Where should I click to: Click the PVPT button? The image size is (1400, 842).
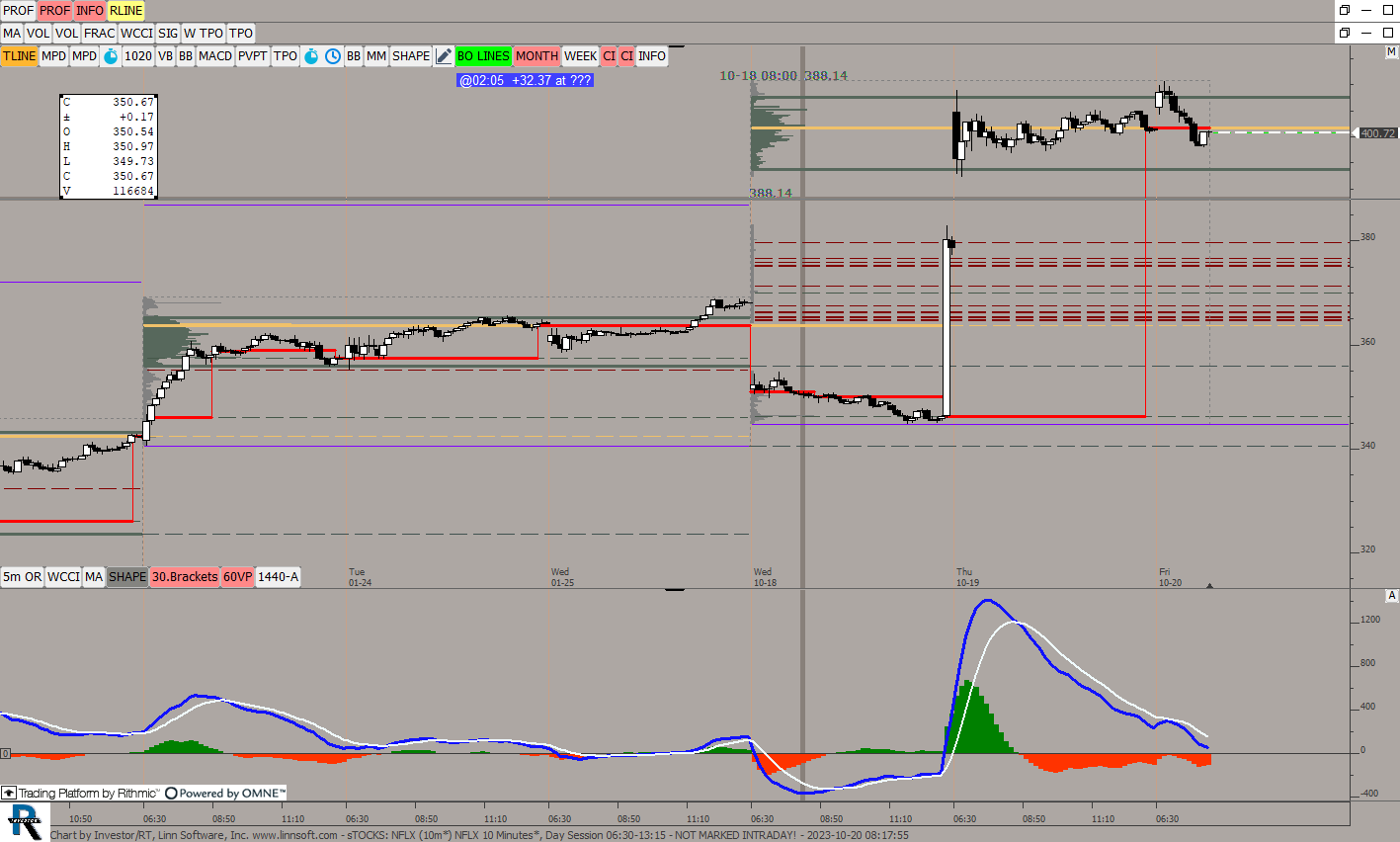(253, 56)
